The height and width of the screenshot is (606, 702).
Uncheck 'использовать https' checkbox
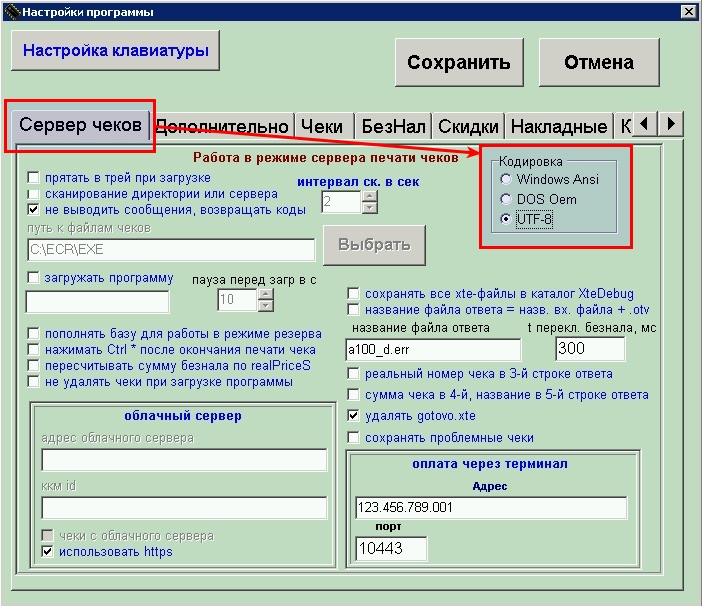click(47, 551)
